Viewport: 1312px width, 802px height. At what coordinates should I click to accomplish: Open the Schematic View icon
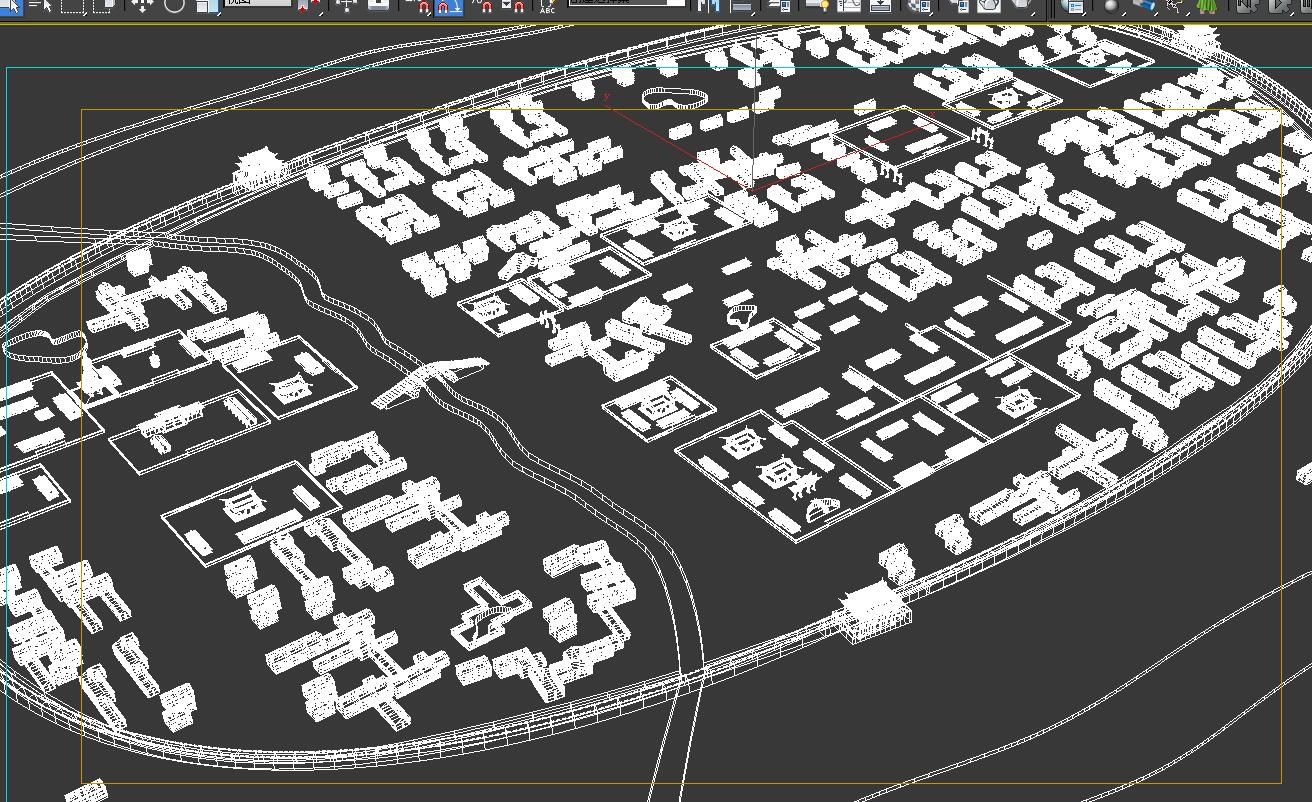881,5
